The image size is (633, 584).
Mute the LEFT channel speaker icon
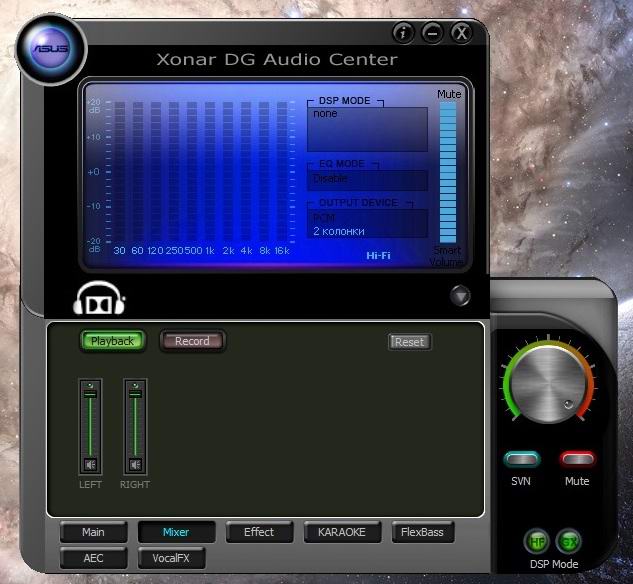pyautogui.click(x=90, y=464)
